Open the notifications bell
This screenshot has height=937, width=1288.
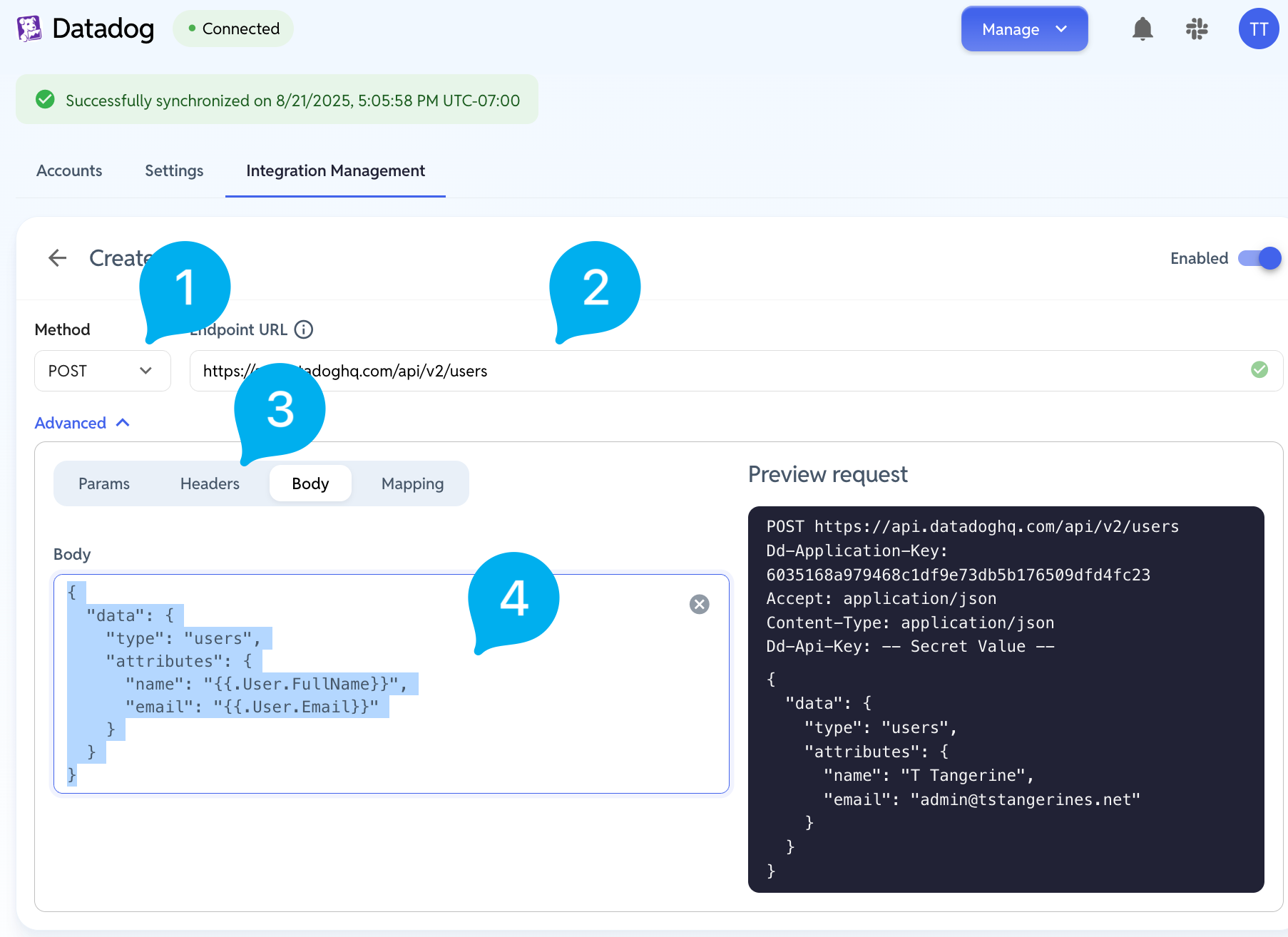click(1143, 29)
